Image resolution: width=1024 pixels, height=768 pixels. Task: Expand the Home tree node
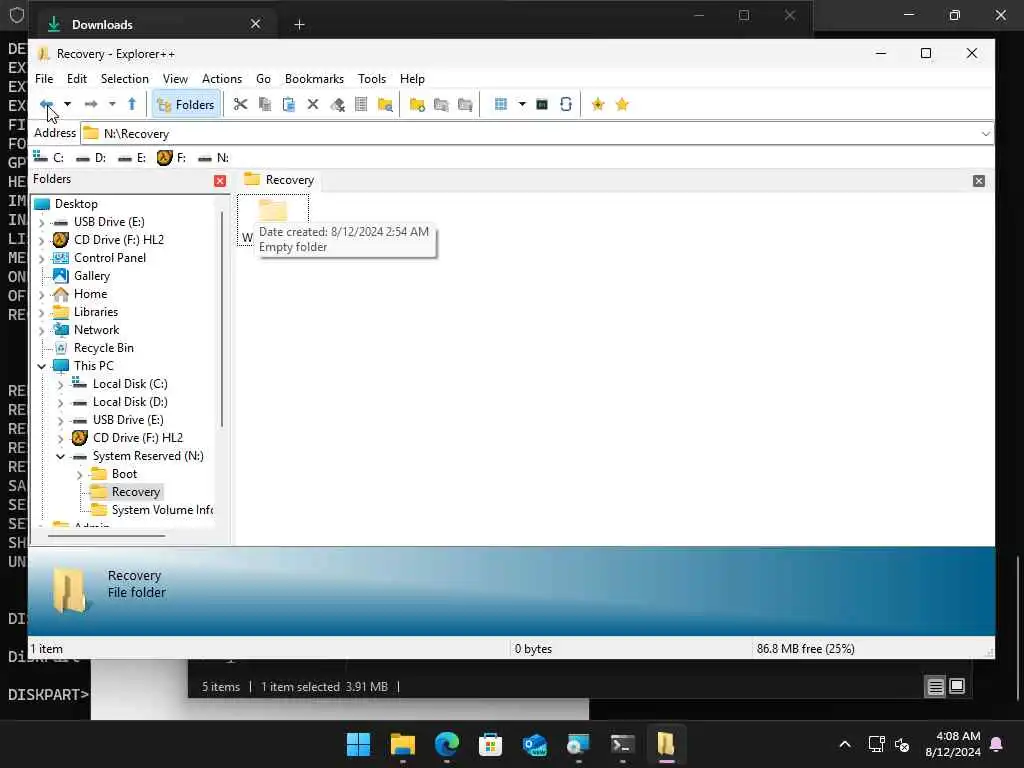coord(42,295)
